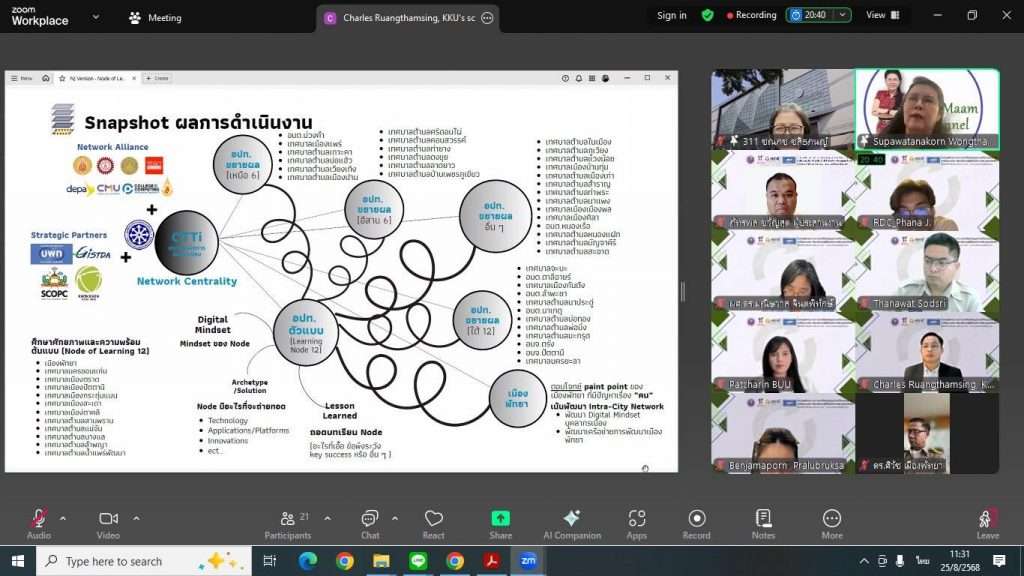Open the More options menu

click(x=831, y=524)
